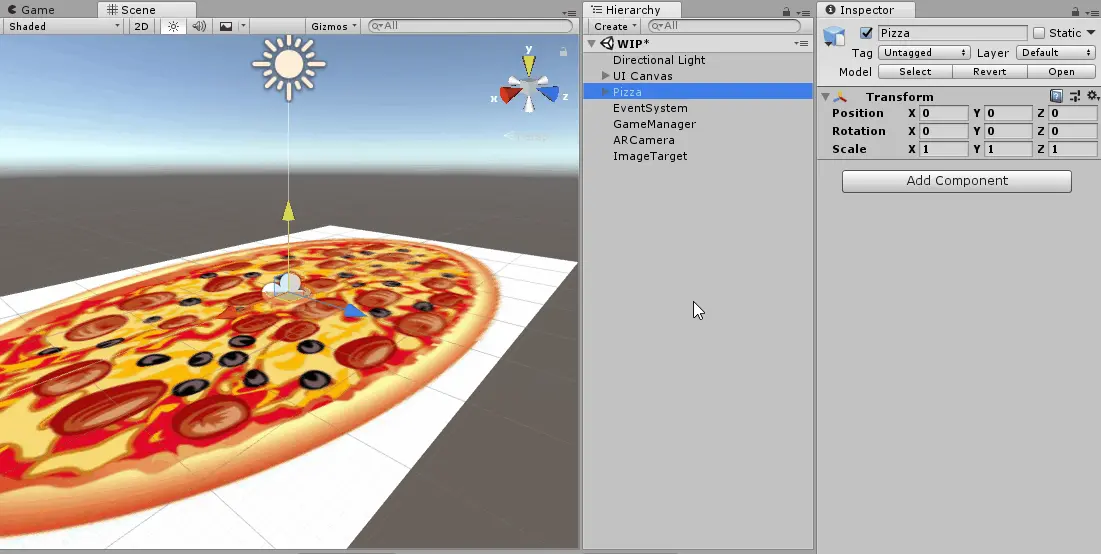Collapse the WIP scene triangle
The image size is (1101, 554).
(591, 44)
